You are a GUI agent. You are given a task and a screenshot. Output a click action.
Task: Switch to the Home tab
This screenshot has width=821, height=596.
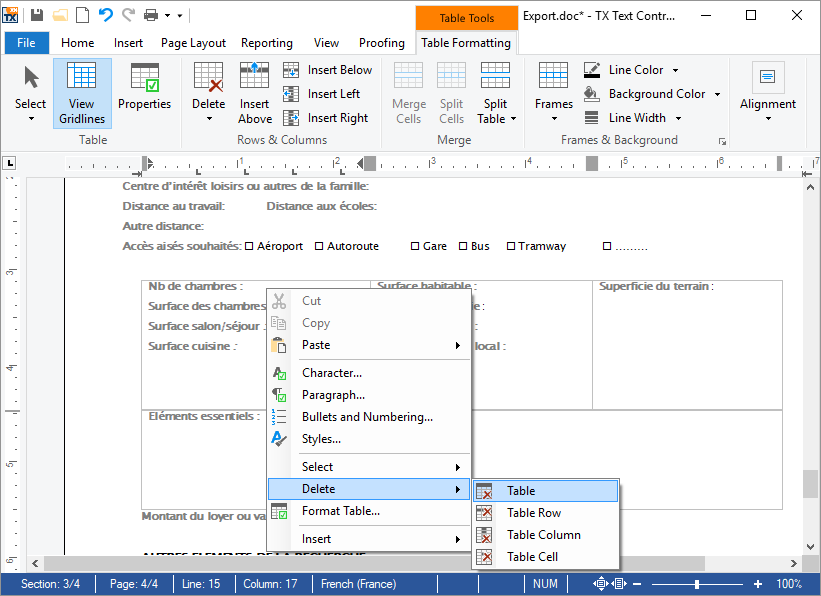tap(77, 43)
